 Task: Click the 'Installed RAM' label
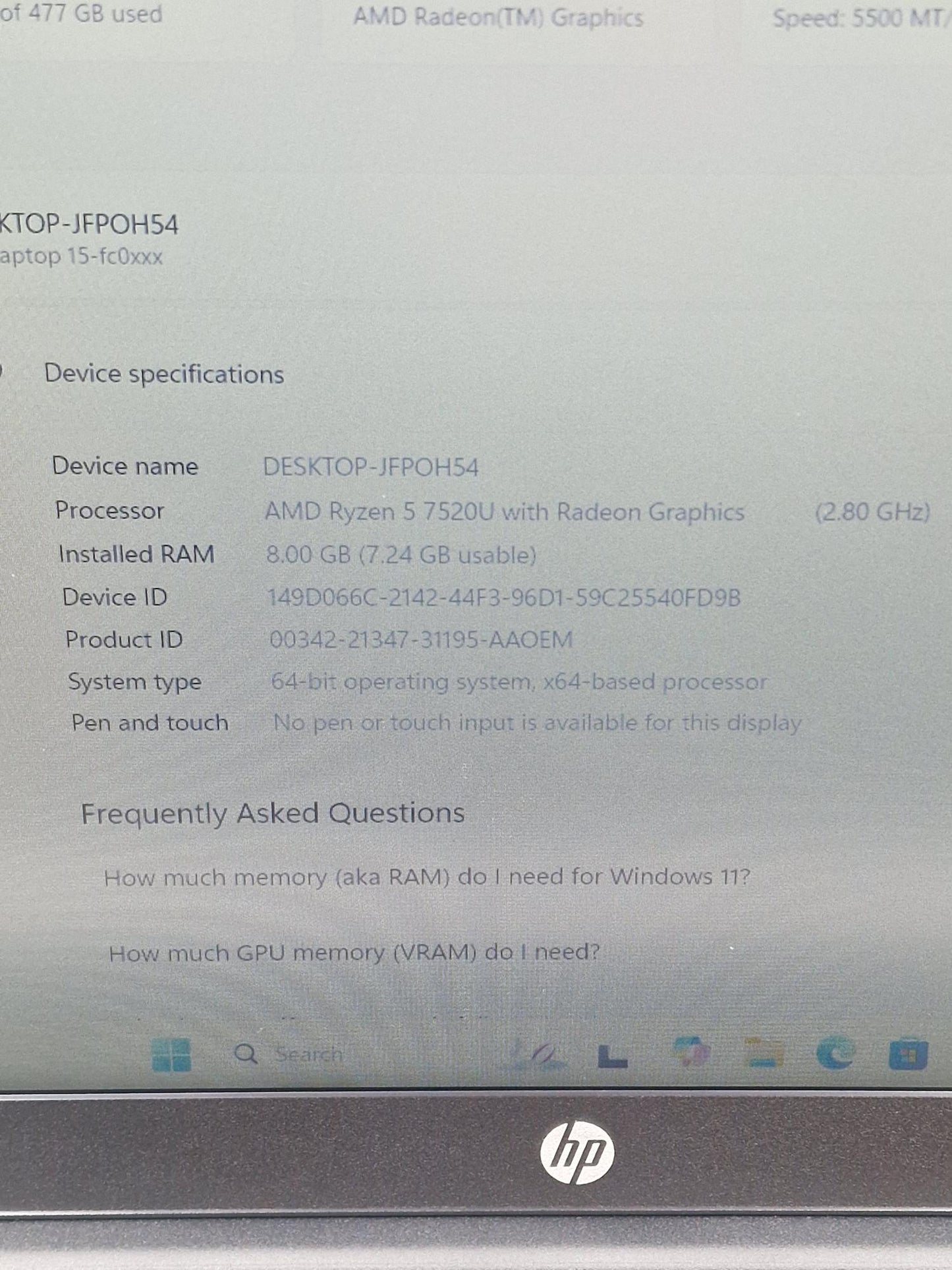[136, 554]
